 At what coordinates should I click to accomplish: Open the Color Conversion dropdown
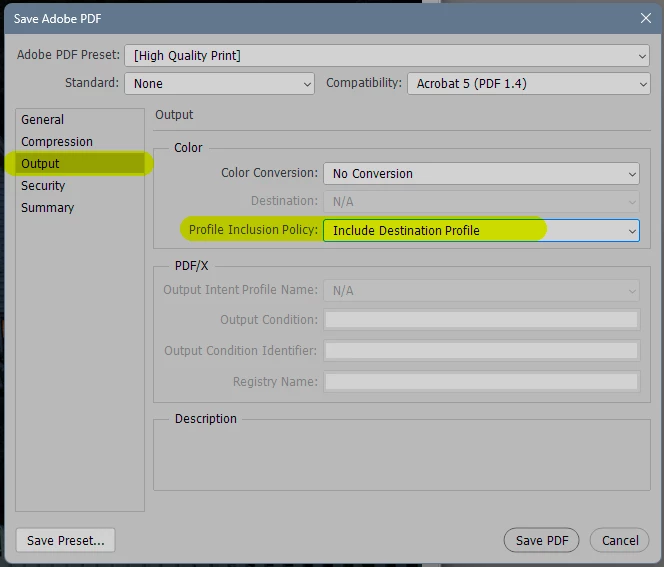pyautogui.click(x=481, y=174)
